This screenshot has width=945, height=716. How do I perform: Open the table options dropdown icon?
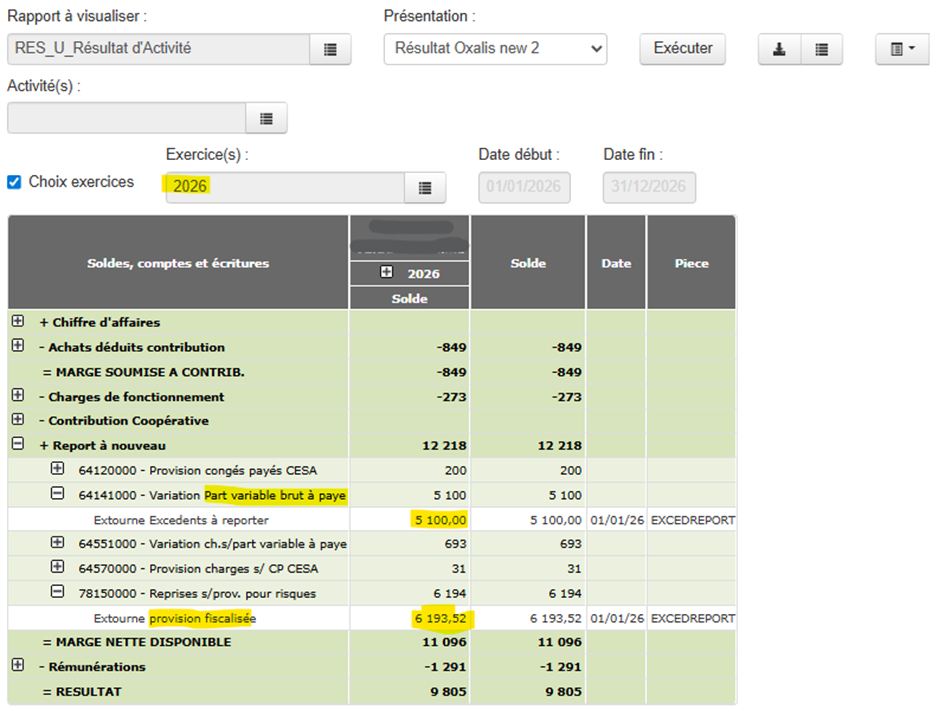tap(902, 48)
